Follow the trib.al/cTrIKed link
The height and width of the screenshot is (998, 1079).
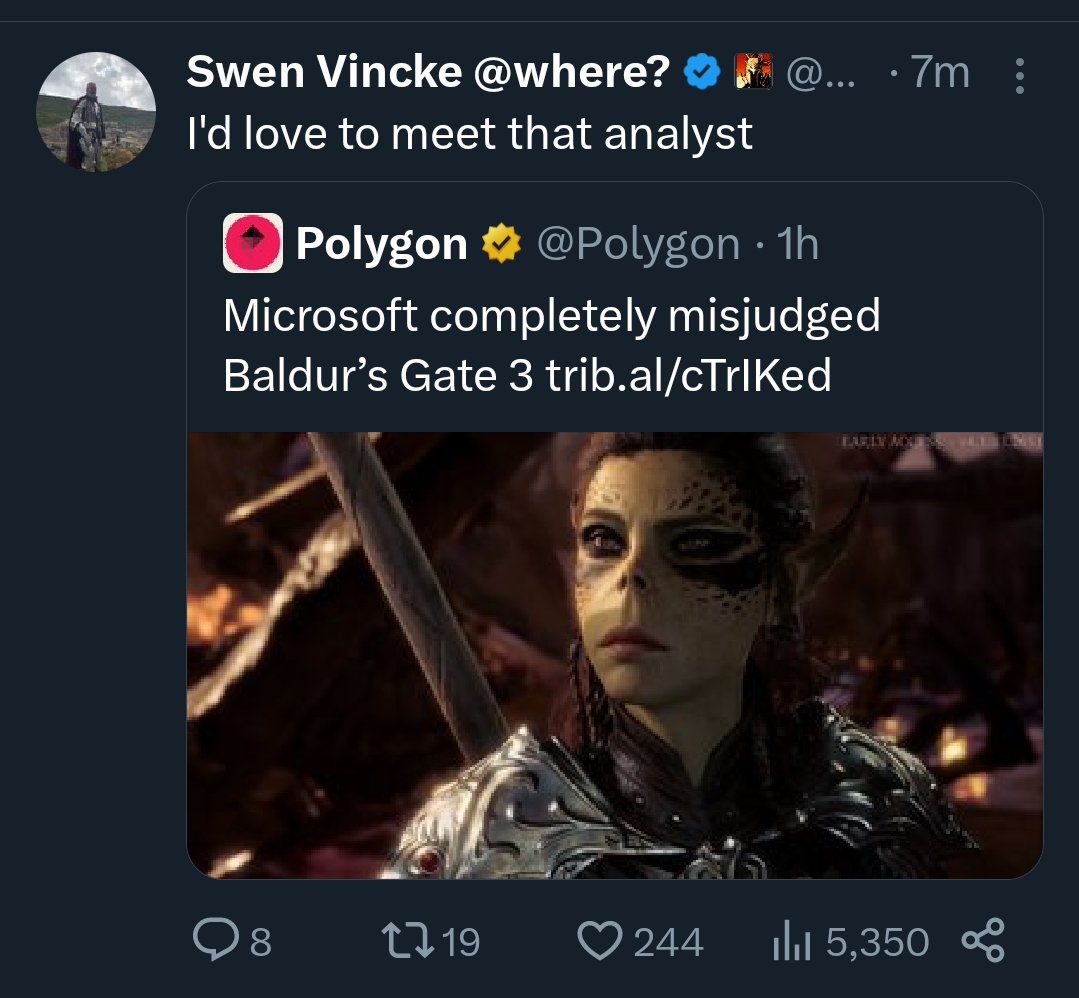(x=689, y=375)
